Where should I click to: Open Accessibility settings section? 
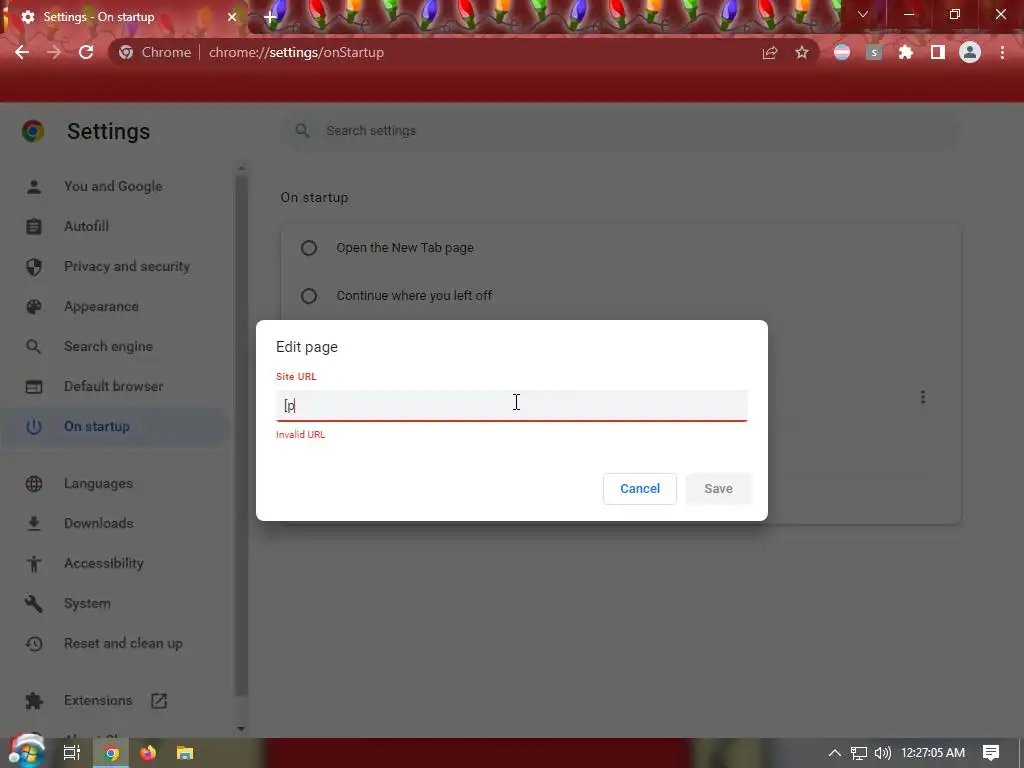(104, 563)
